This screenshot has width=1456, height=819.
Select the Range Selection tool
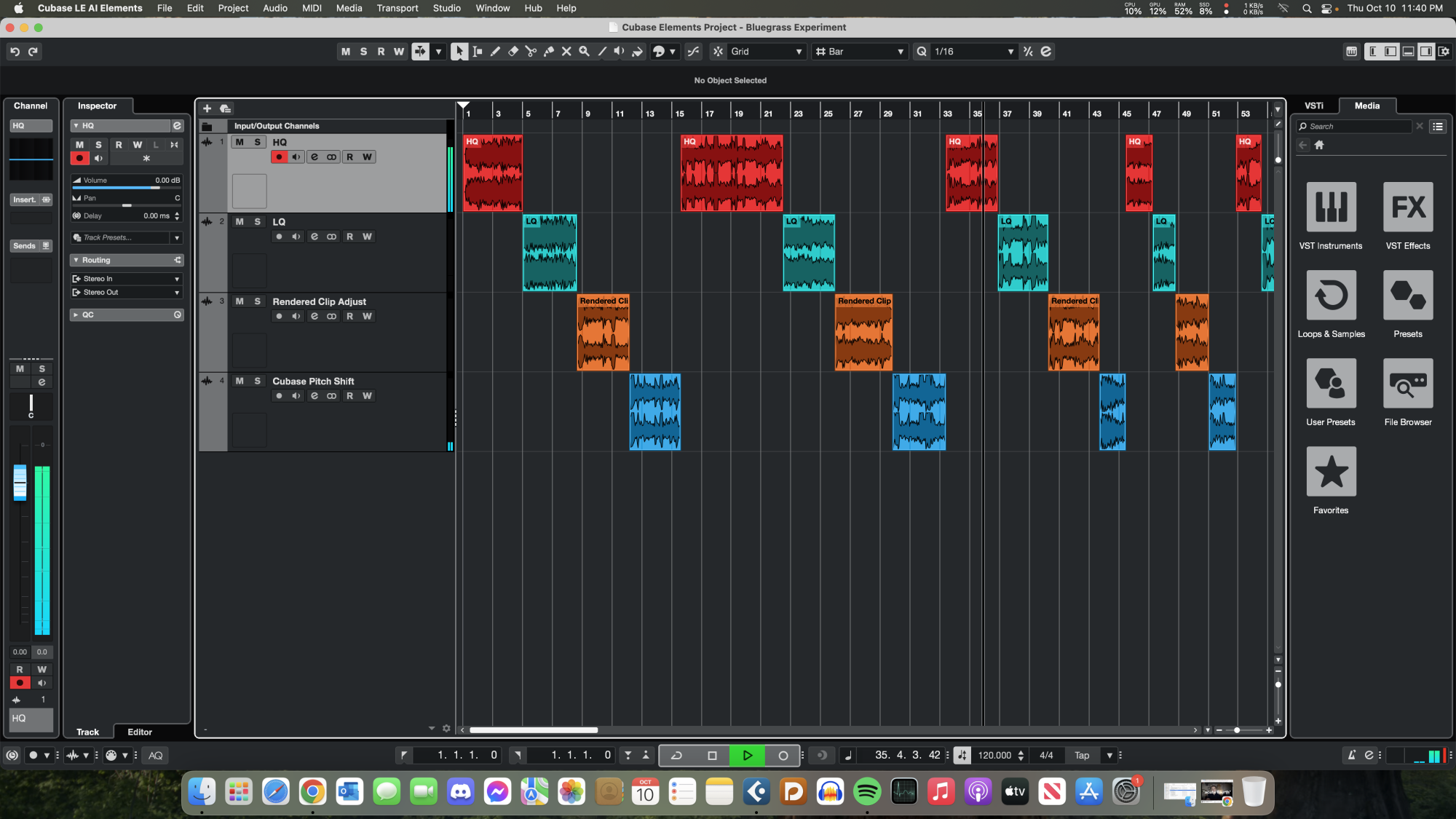tap(478, 52)
